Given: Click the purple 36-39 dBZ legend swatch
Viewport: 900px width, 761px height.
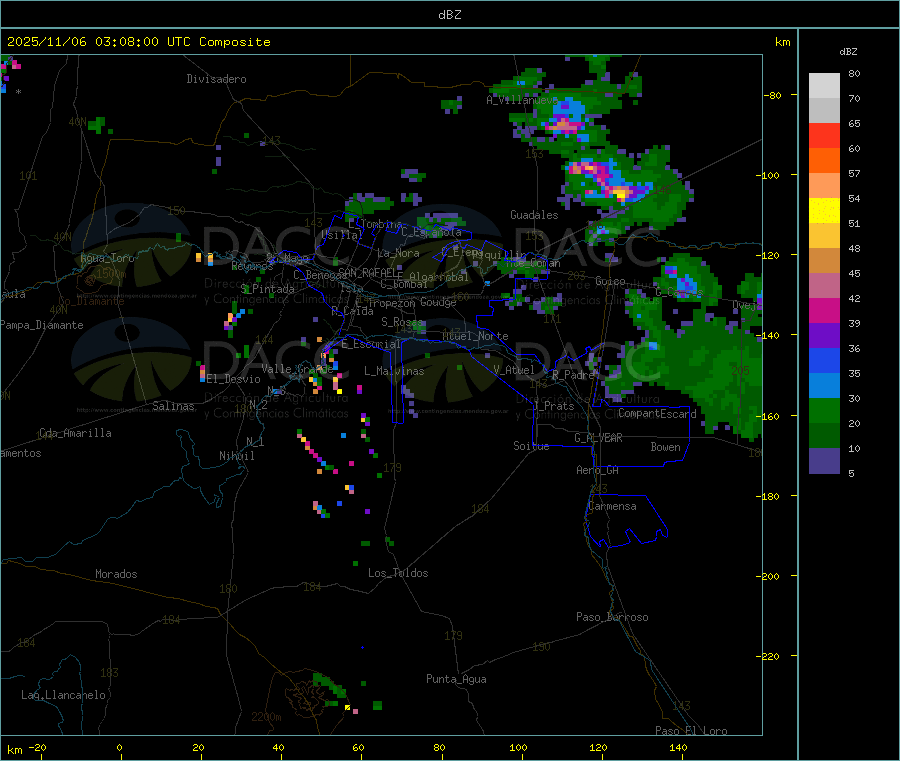Looking at the screenshot, I should [824, 336].
